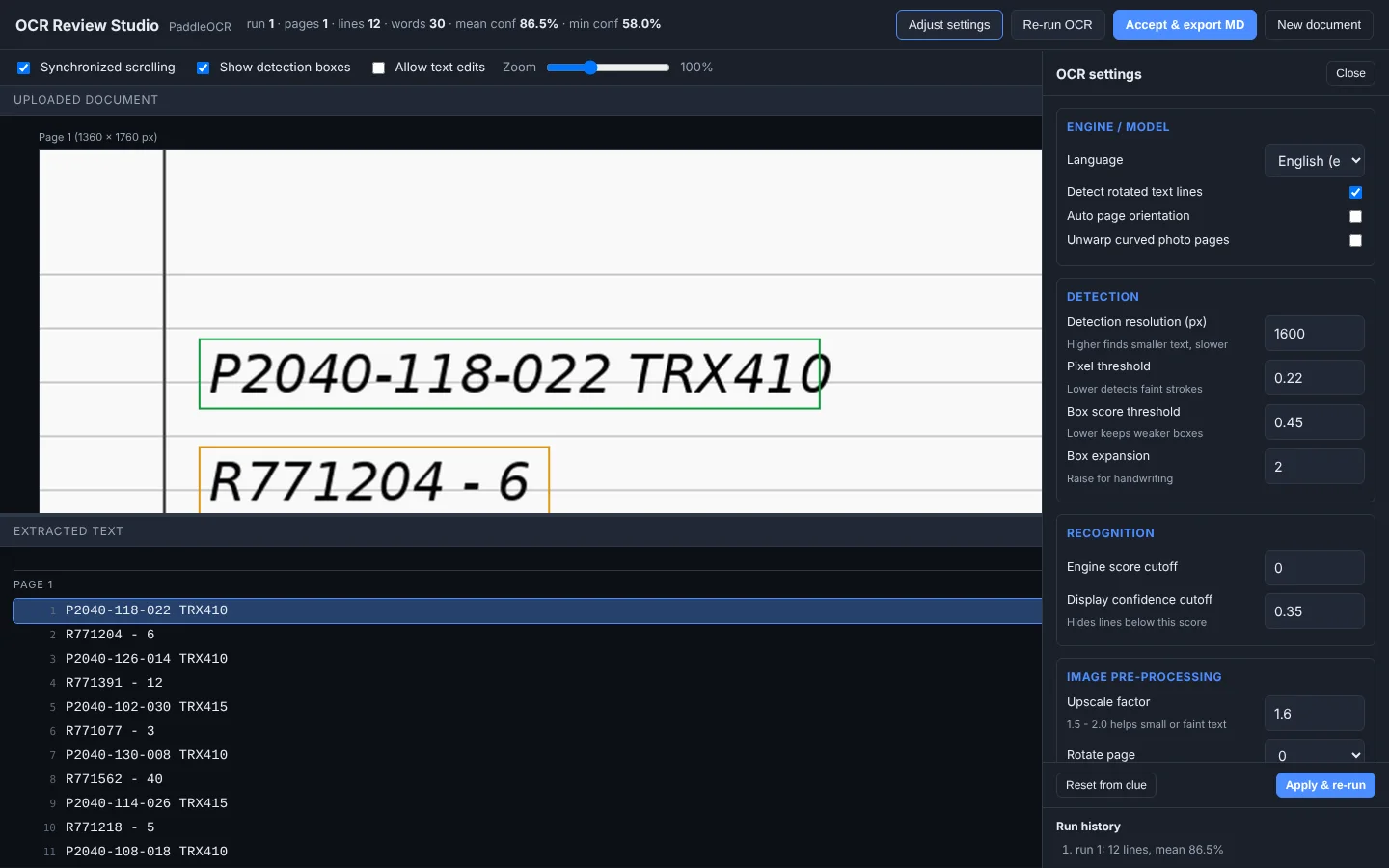
Task: Edit Detection resolution field
Action: (x=1315, y=334)
